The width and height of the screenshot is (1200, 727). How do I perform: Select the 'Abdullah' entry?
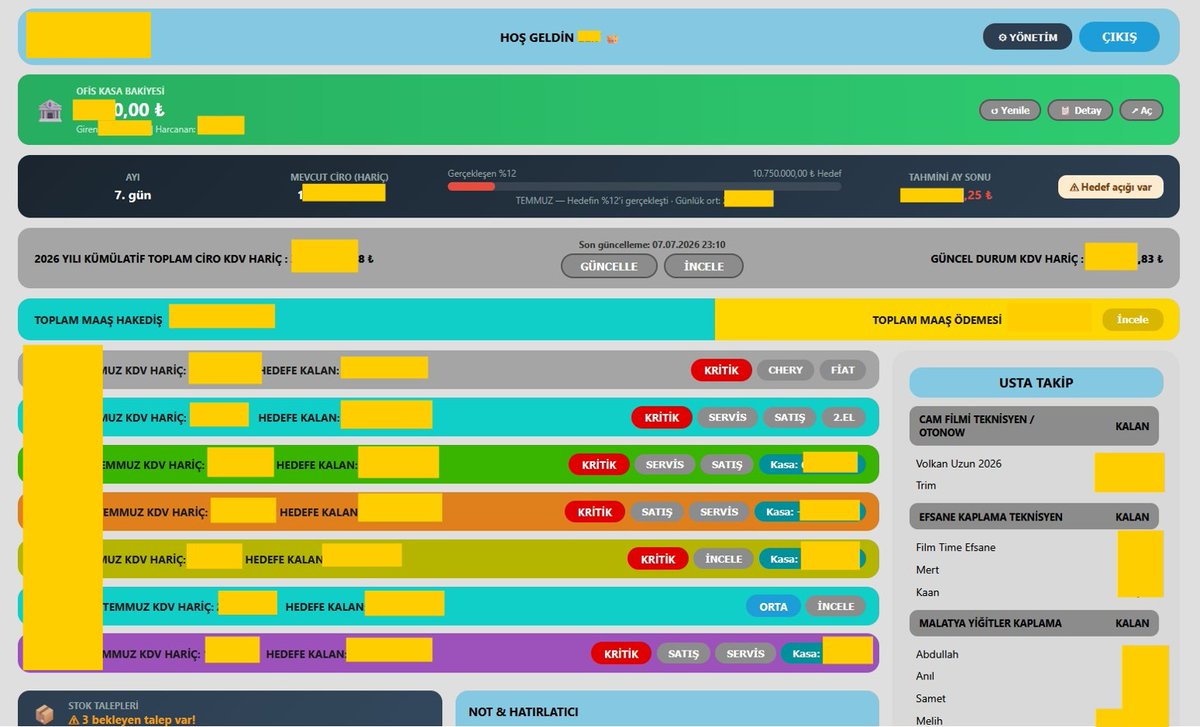coord(937,654)
